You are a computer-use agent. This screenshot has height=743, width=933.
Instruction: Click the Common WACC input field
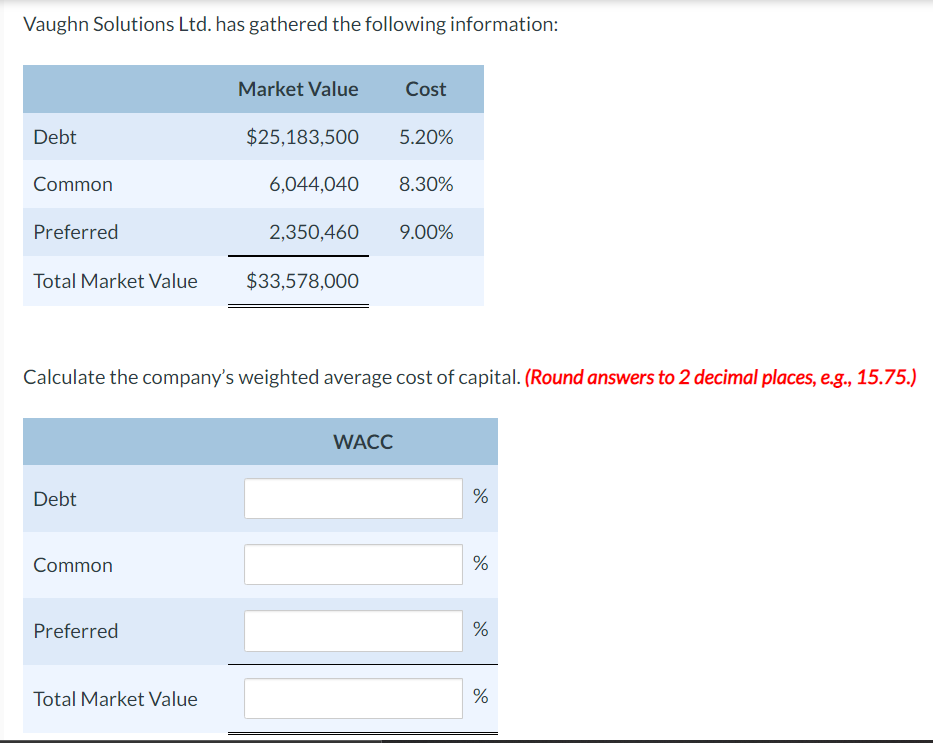pos(352,564)
